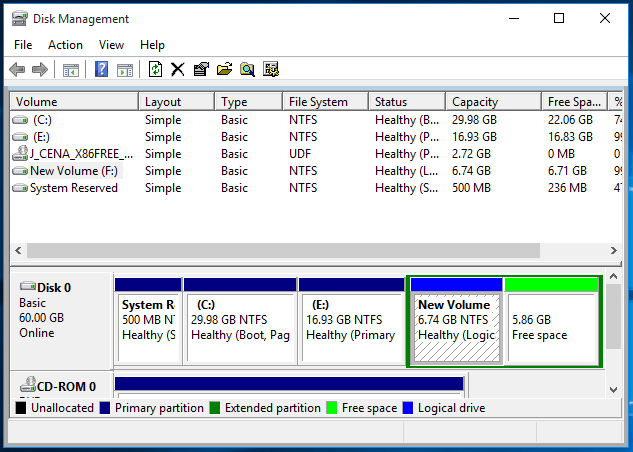Sort by the Status column header
This screenshot has height=452, width=633.
pos(407,102)
